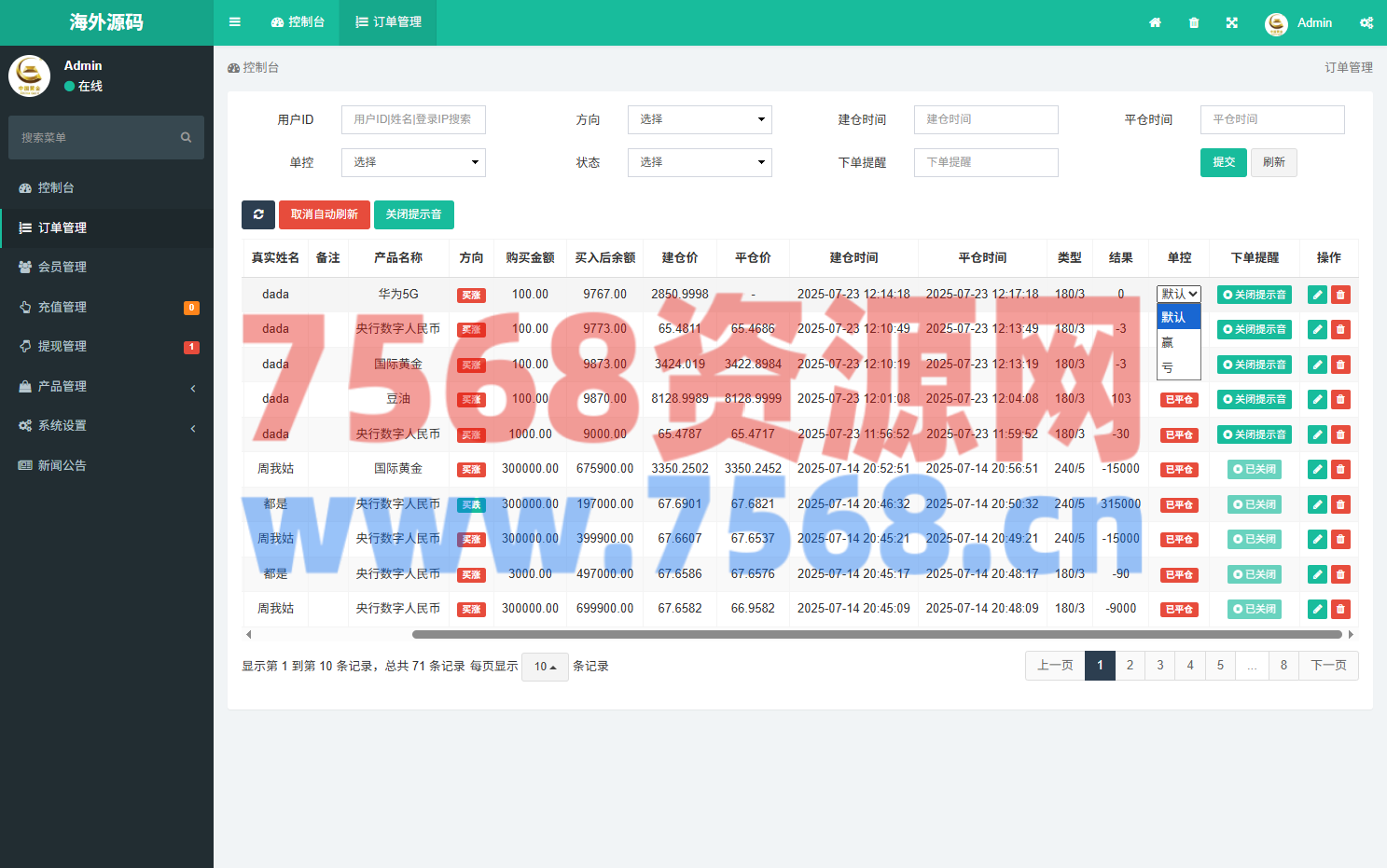Click the trash icon in top header

(x=1194, y=22)
